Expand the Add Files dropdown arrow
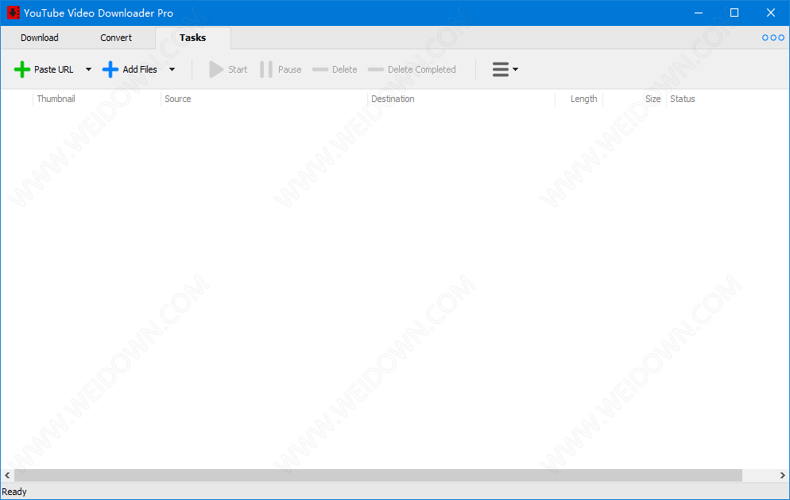Viewport: 790px width, 500px height. tap(172, 70)
